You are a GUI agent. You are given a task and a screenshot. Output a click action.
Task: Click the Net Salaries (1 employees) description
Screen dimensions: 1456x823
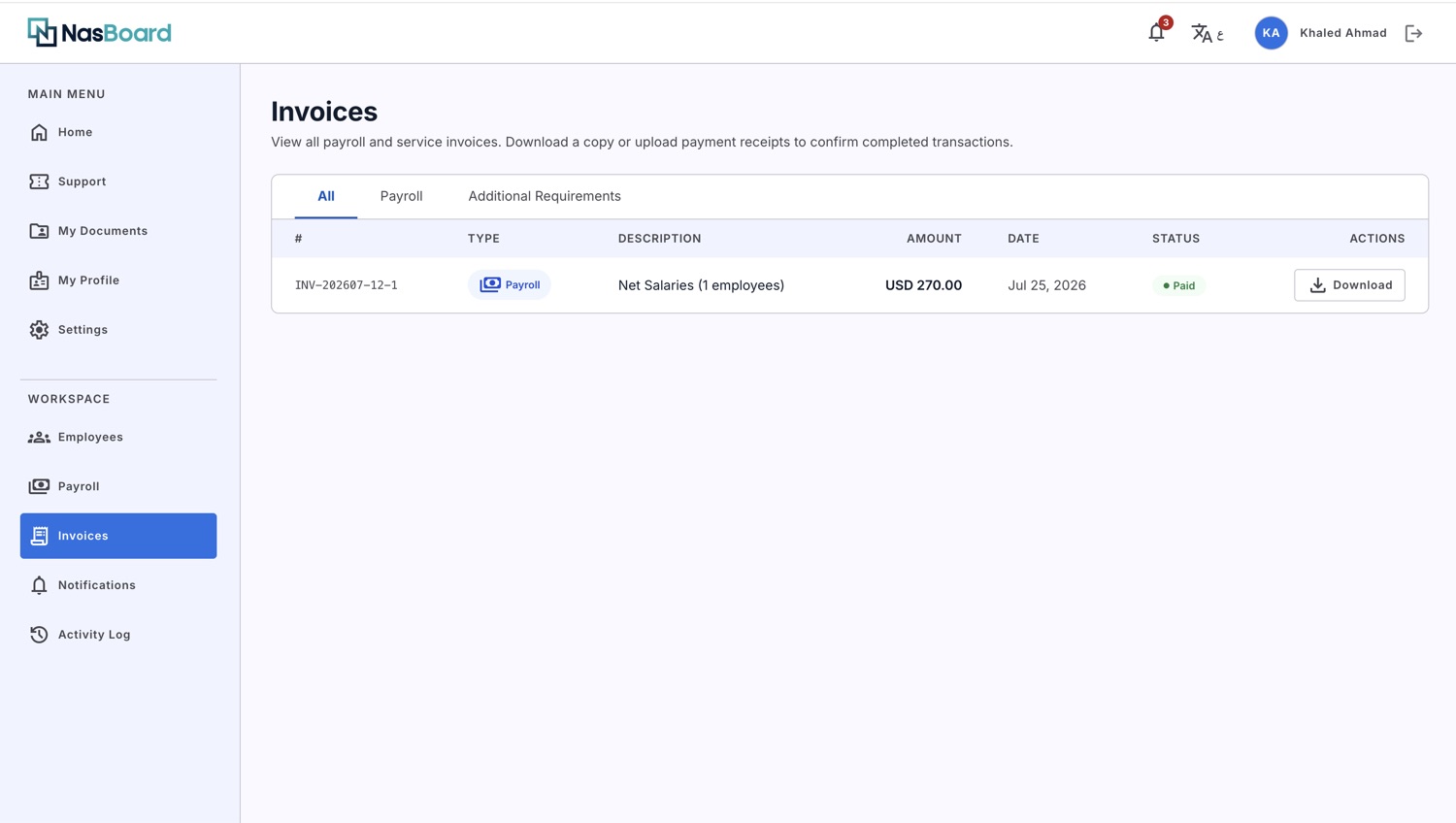pos(701,285)
